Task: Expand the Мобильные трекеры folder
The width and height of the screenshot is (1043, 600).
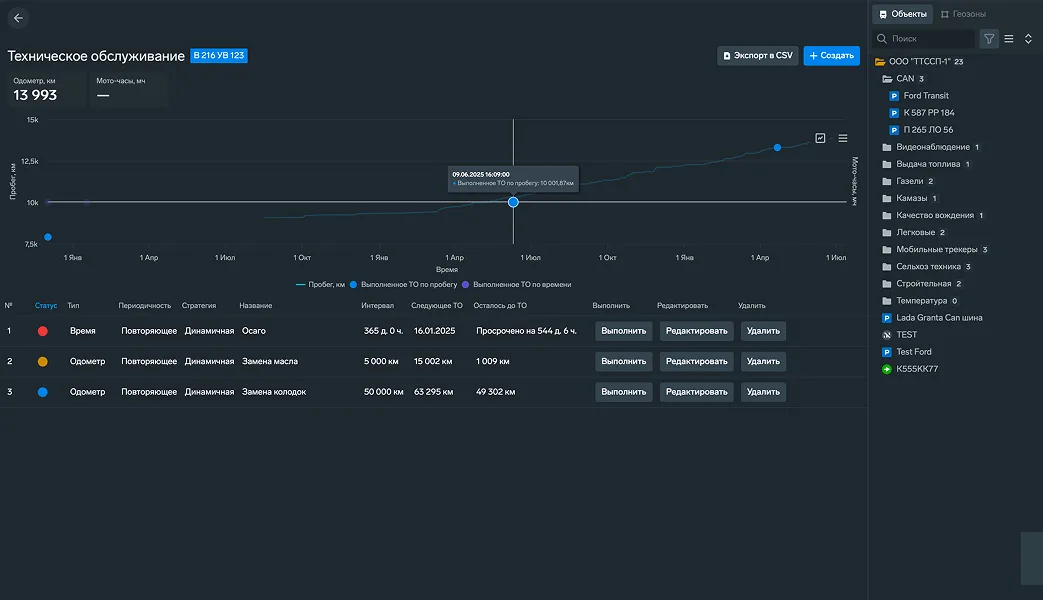Action: [887, 249]
